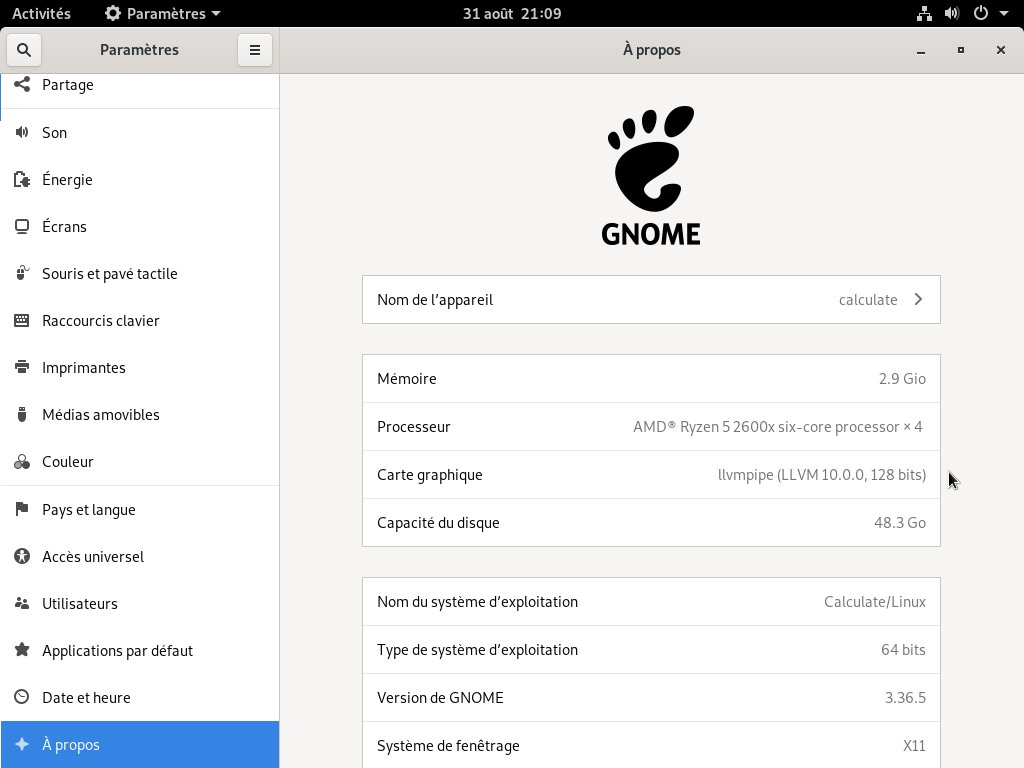Click the device name value calculate

[868, 300]
